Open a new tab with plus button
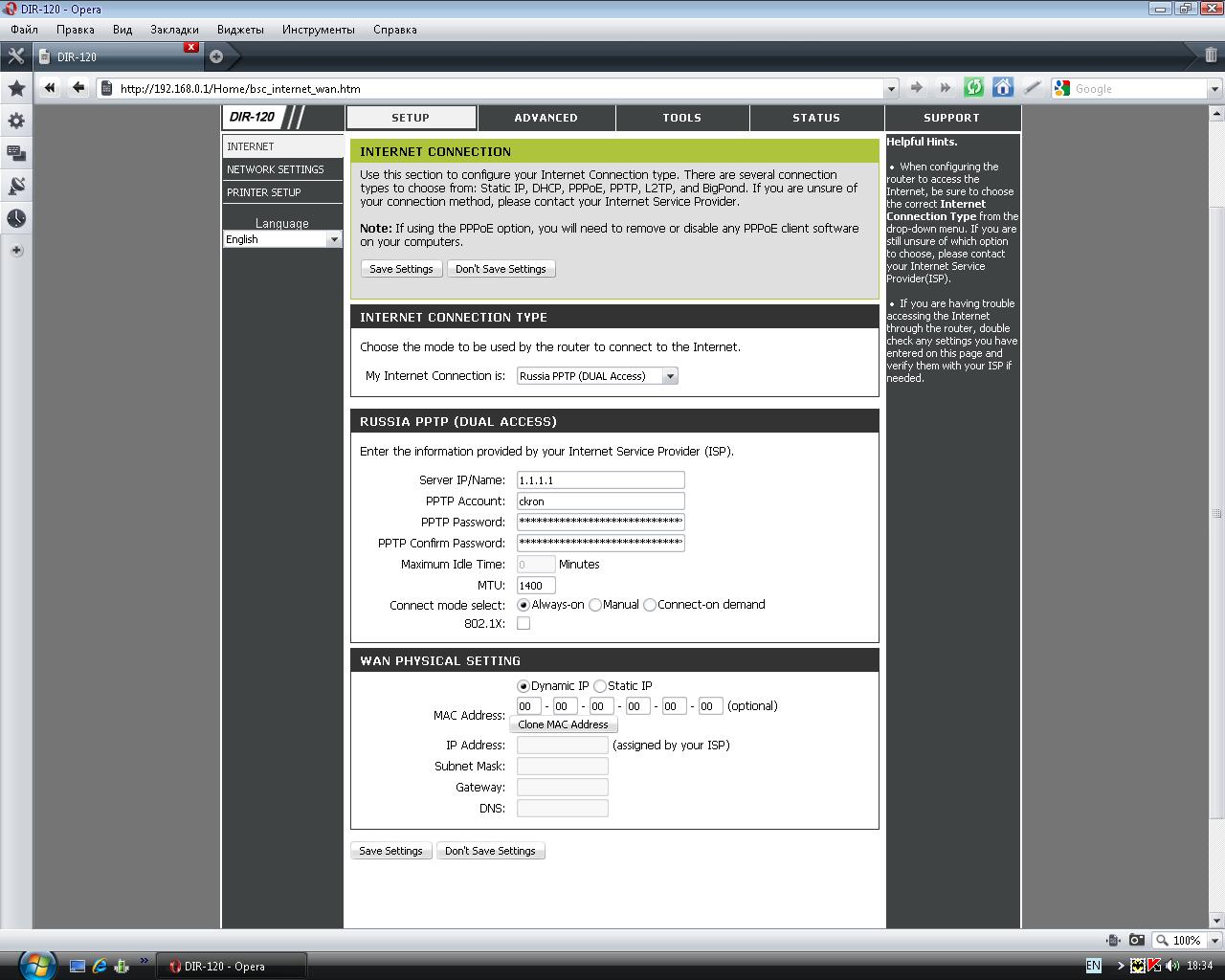1225x980 pixels. [216, 56]
